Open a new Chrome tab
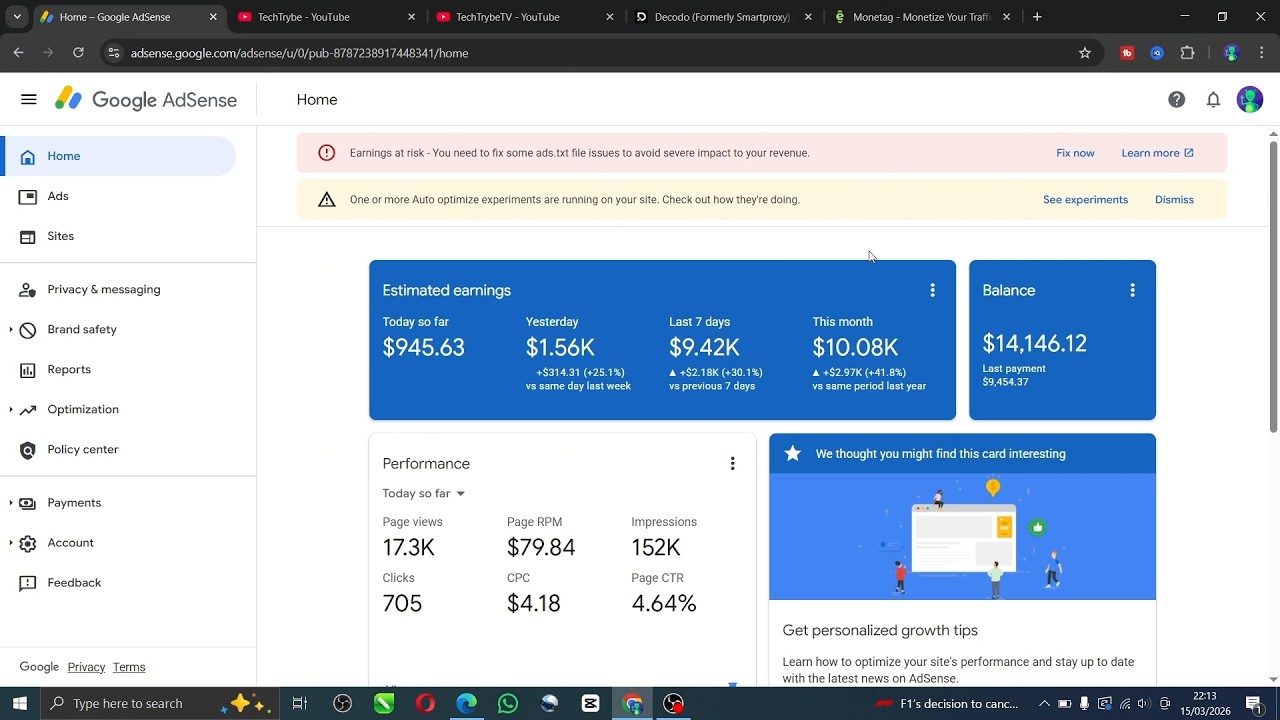Image resolution: width=1280 pixels, height=720 pixels. coord(1037,17)
